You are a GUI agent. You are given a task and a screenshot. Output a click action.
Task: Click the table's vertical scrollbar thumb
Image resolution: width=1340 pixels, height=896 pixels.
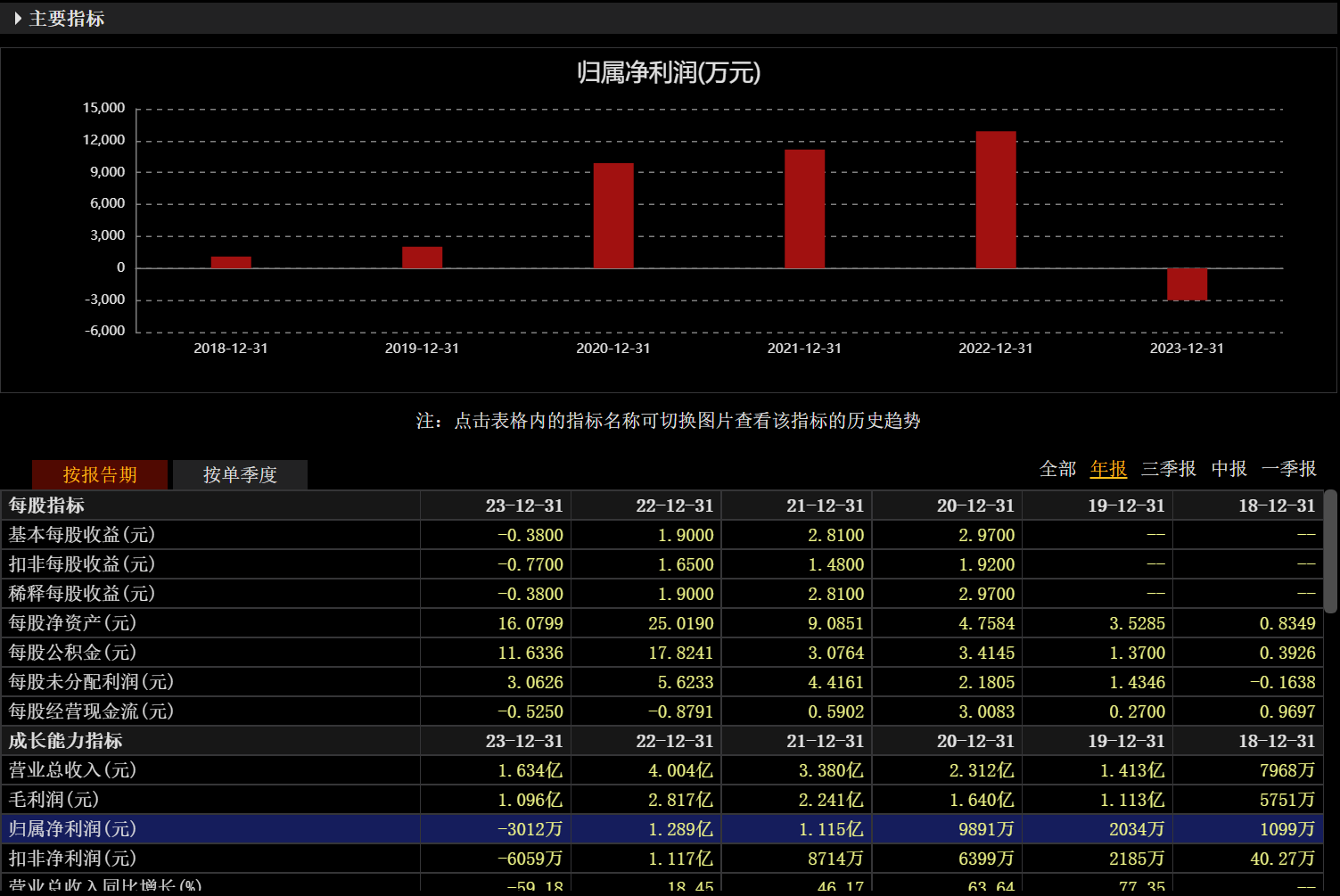[1330, 551]
